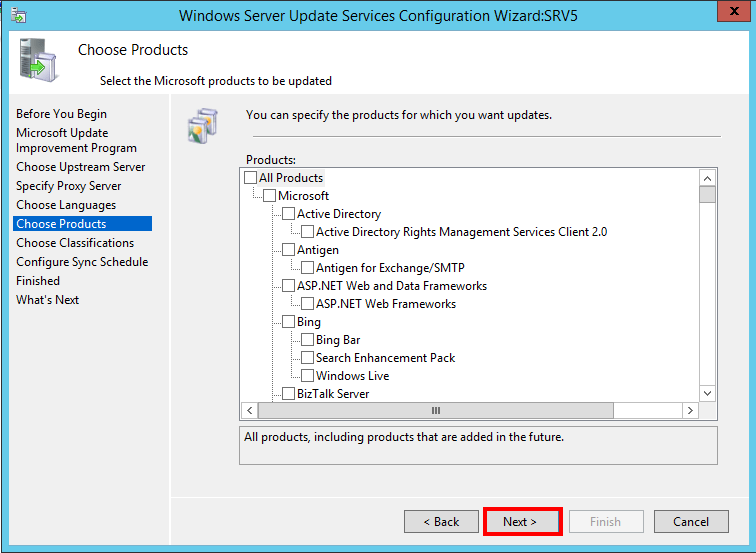
Task: Click the horizontal scroll right arrow
Action: (x=690, y=410)
